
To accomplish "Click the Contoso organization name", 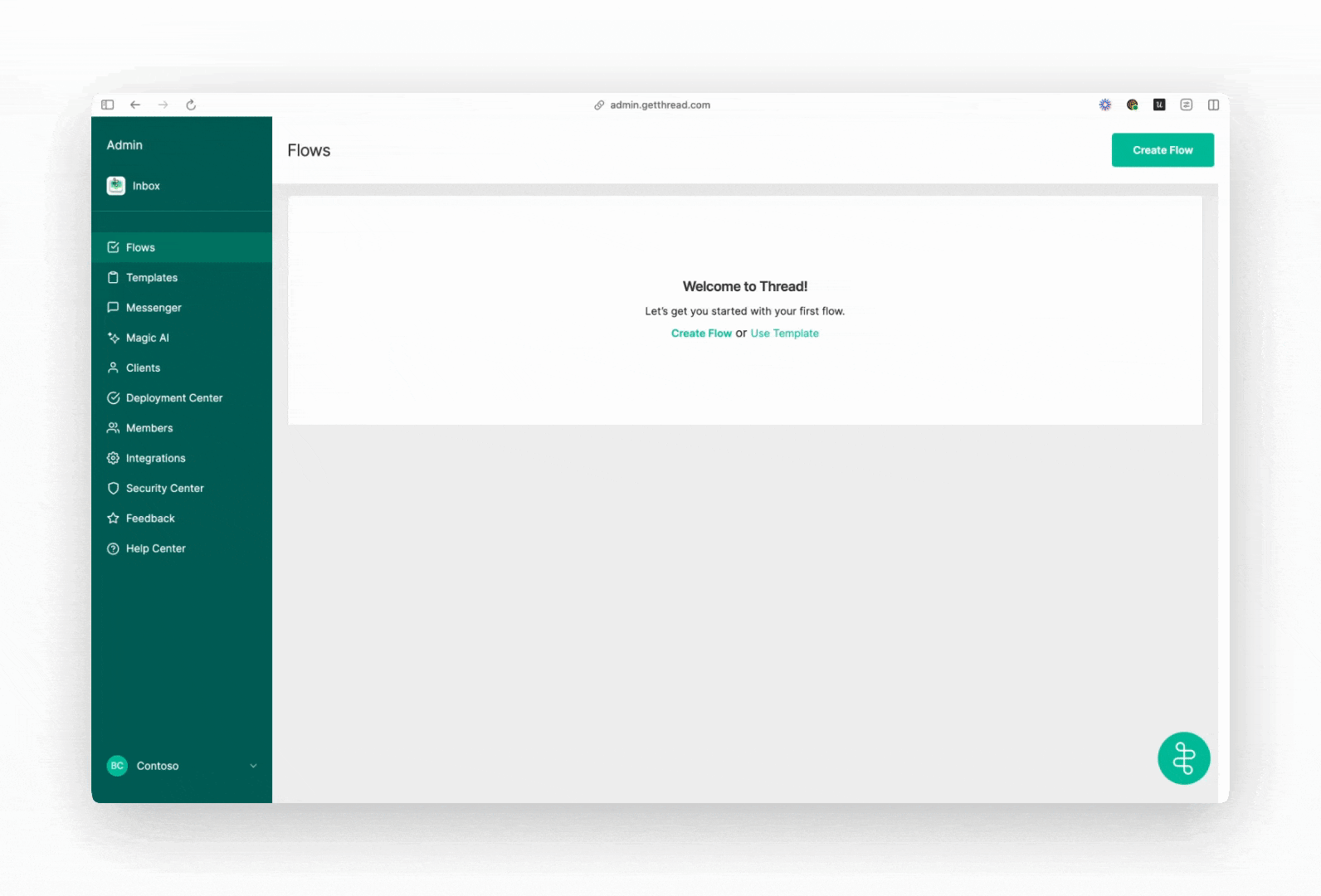I will pyautogui.click(x=158, y=766).
